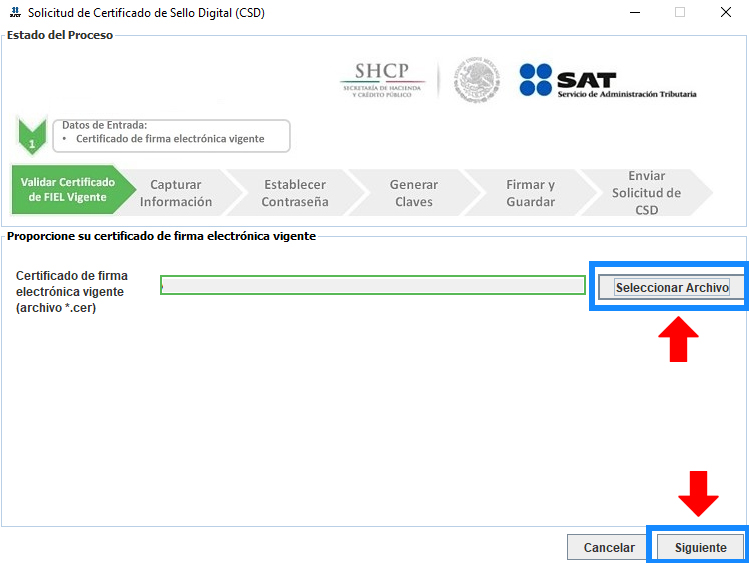
Task: Select the Validar Certificado de FIEL Vigente step
Action: pos(67,190)
